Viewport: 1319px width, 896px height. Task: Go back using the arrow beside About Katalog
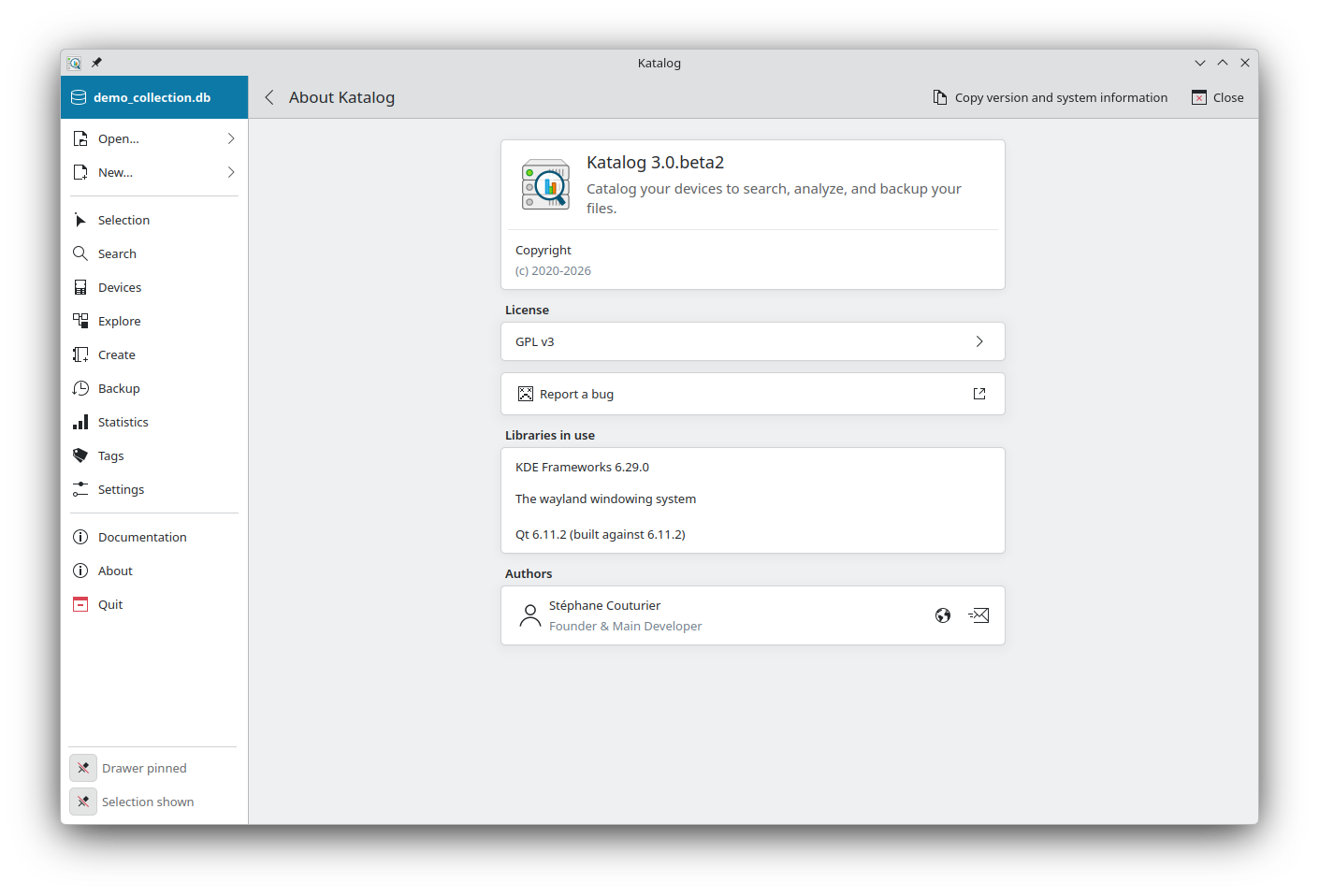pyautogui.click(x=269, y=97)
